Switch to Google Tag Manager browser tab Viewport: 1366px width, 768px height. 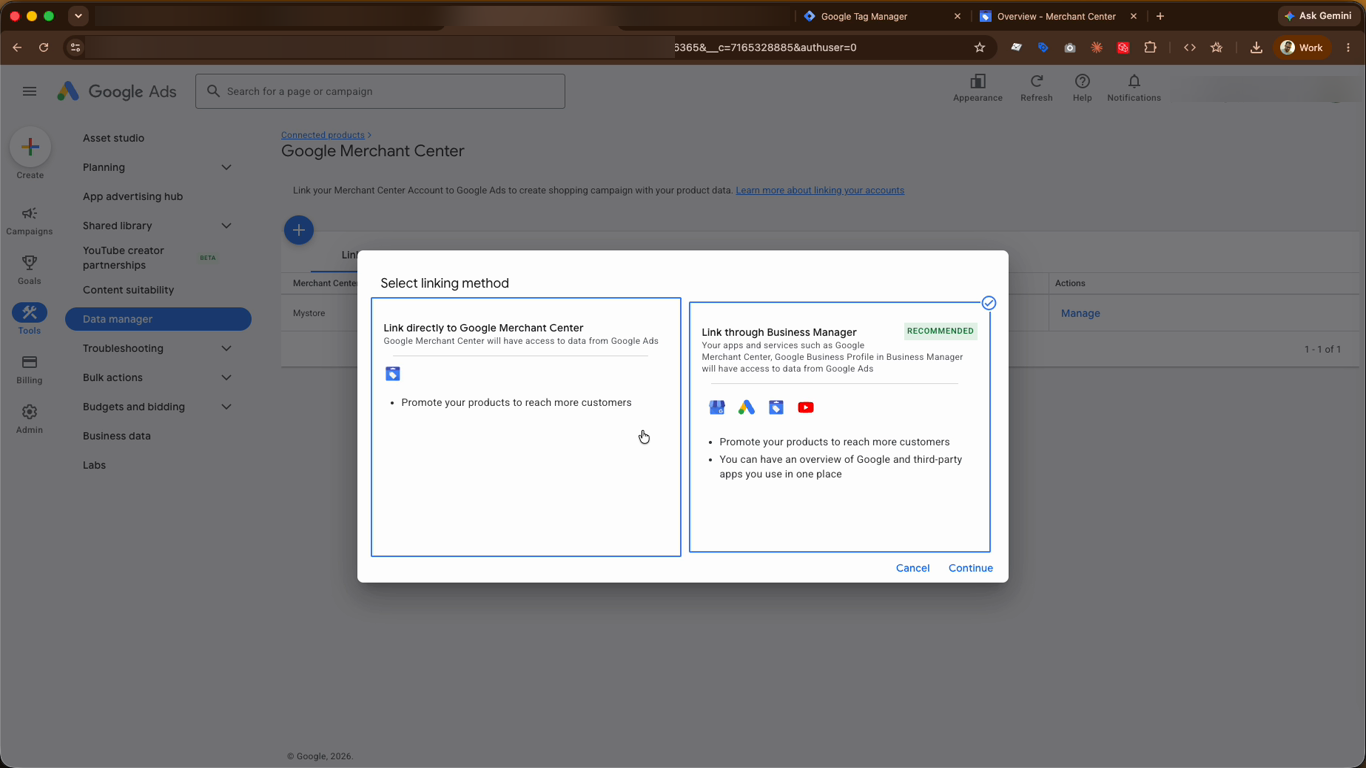point(880,16)
